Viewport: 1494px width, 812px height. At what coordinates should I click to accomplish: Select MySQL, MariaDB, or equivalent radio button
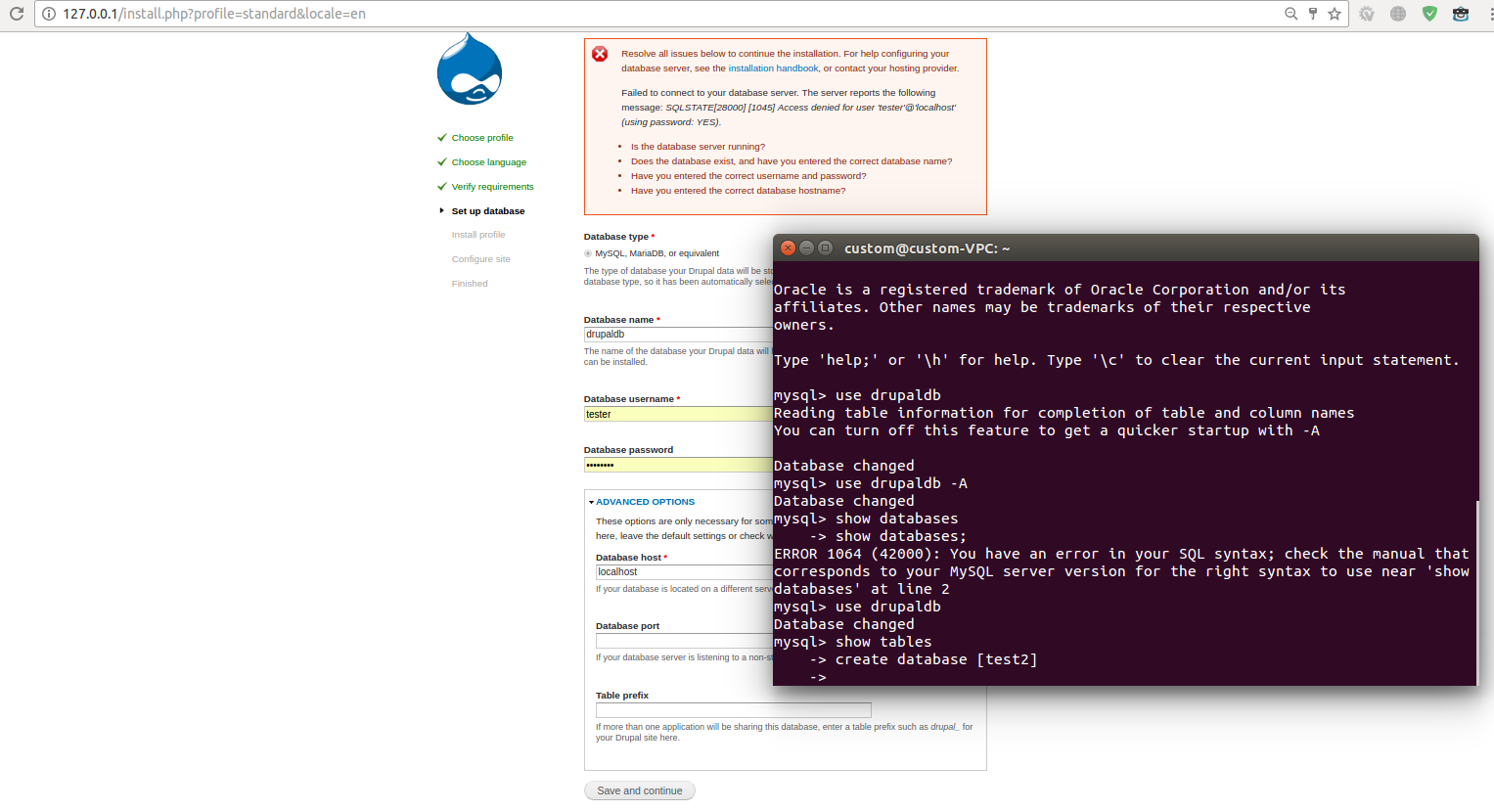tap(588, 253)
